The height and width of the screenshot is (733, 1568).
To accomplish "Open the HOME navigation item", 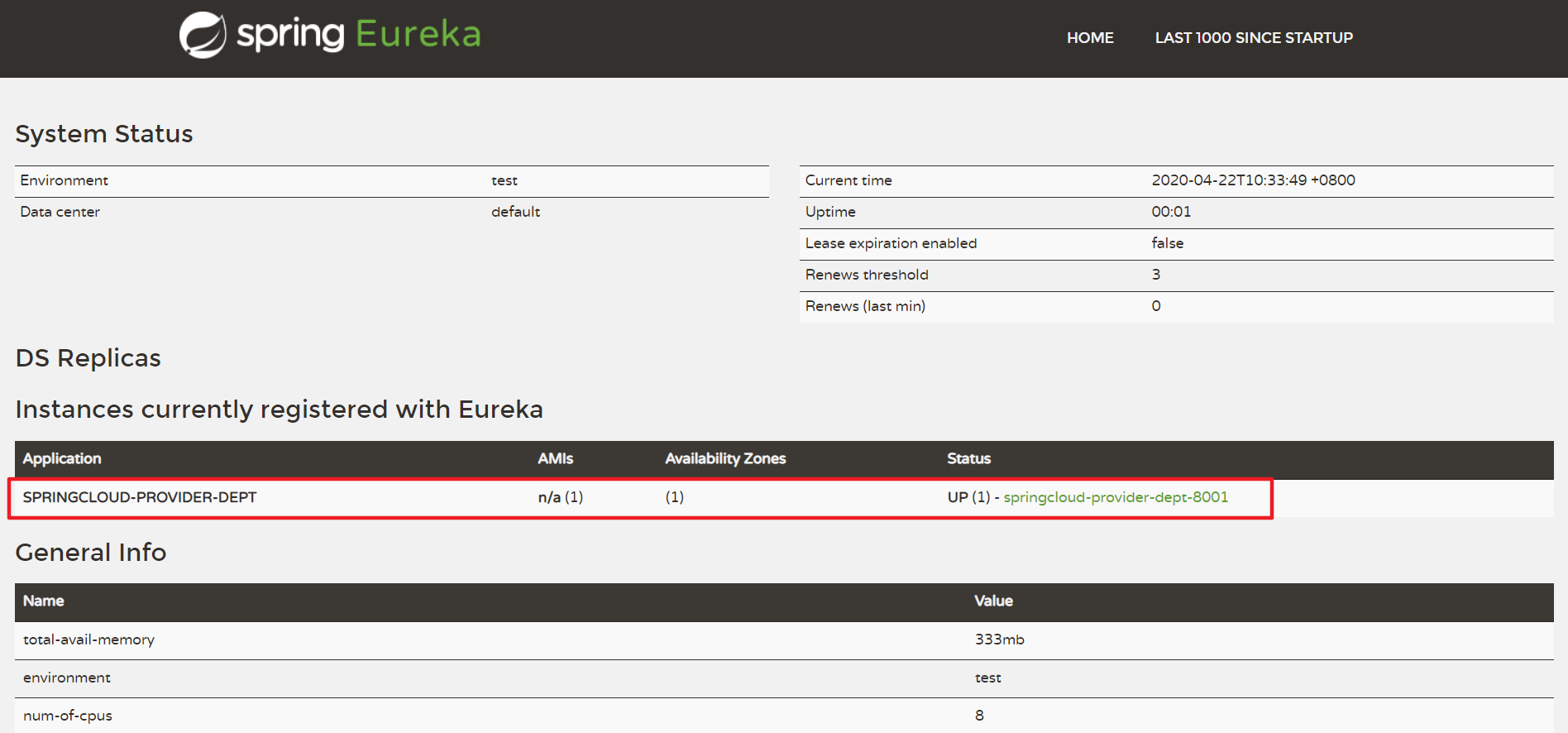I will (1090, 38).
